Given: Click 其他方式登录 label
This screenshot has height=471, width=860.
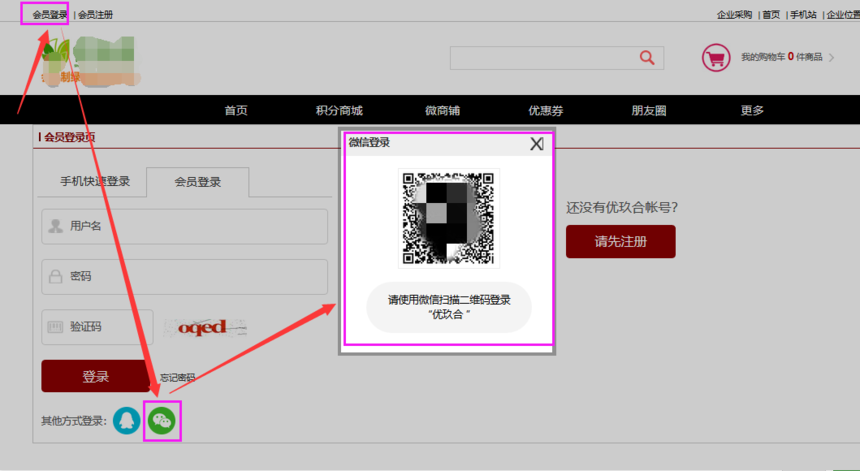Looking at the screenshot, I should (x=74, y=421).
